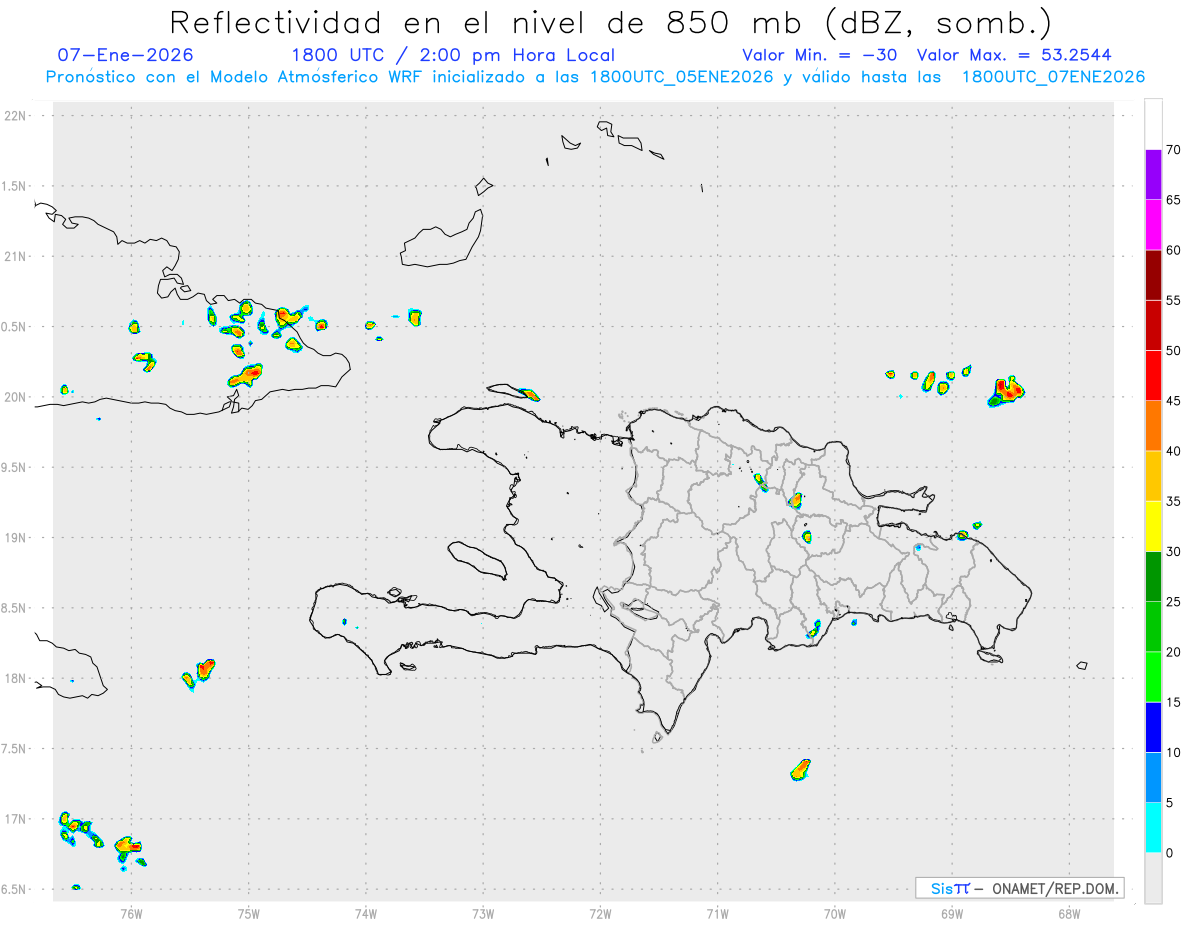Click the purple 65–70 dBZ colorbar segment
The height and width of the screenshot is (927, 1200).
[x=1153, y=174]
